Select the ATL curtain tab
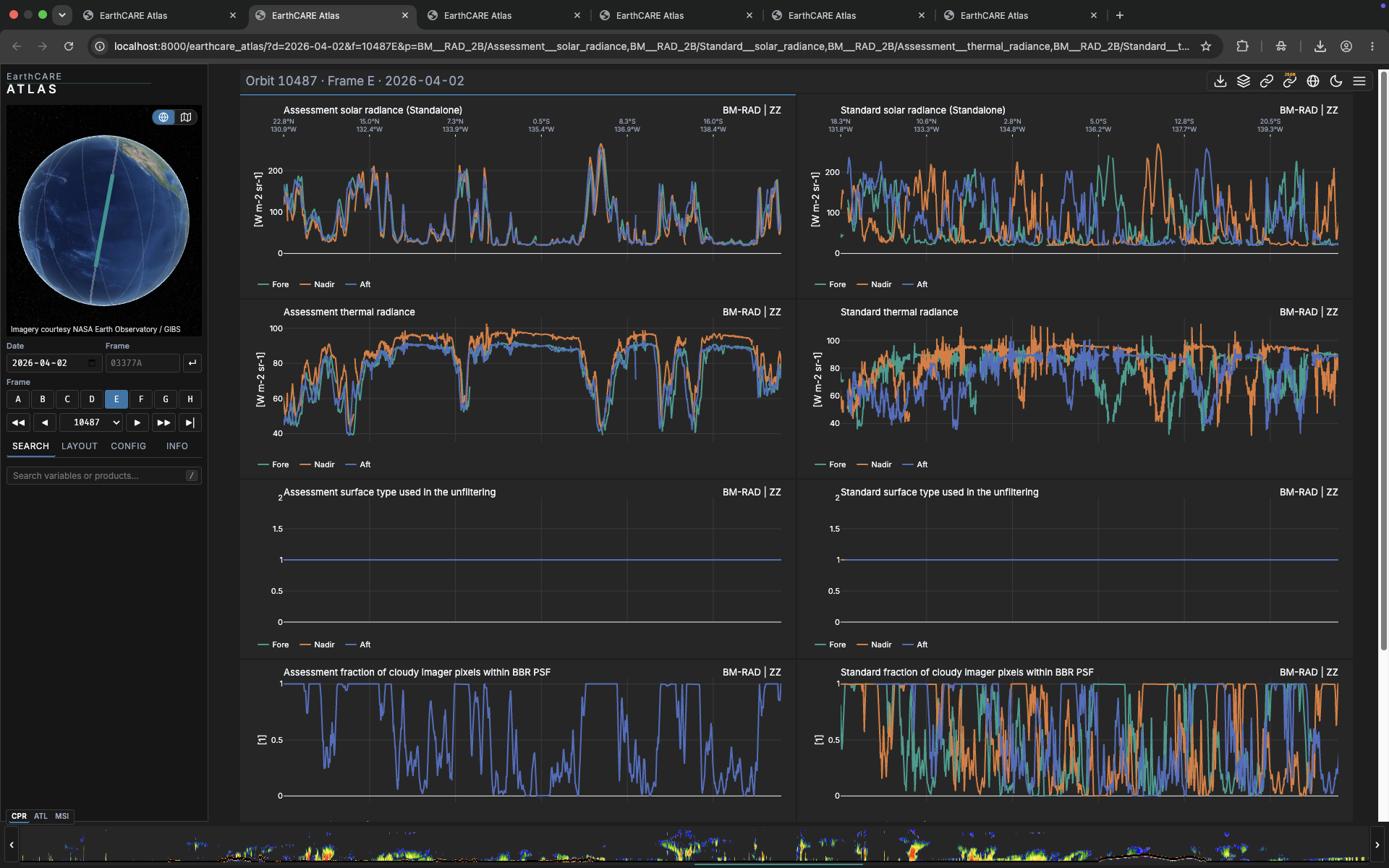Screen dimensions: 1389x868 click(41, 816)
